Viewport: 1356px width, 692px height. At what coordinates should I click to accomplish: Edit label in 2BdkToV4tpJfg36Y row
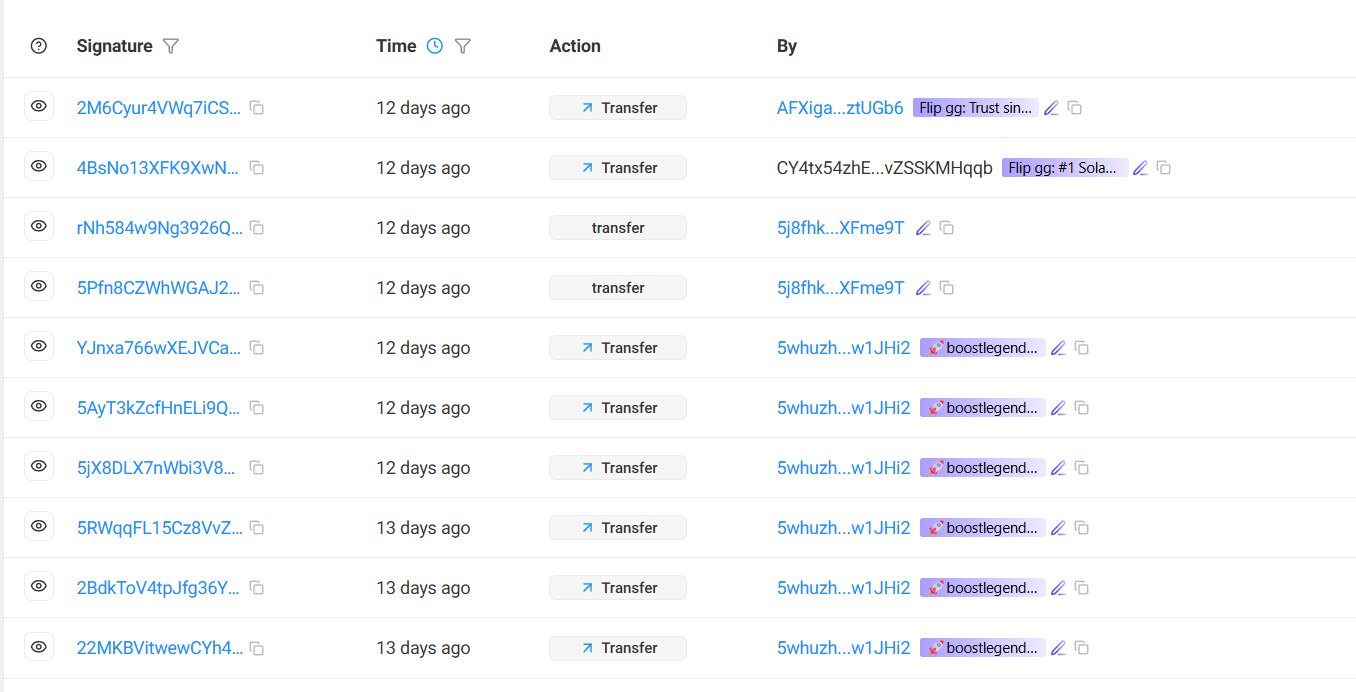1058,588
